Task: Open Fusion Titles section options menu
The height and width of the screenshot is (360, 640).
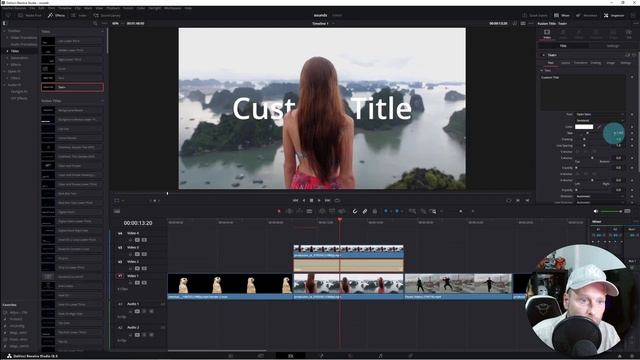Action: [x=102, y=101]
